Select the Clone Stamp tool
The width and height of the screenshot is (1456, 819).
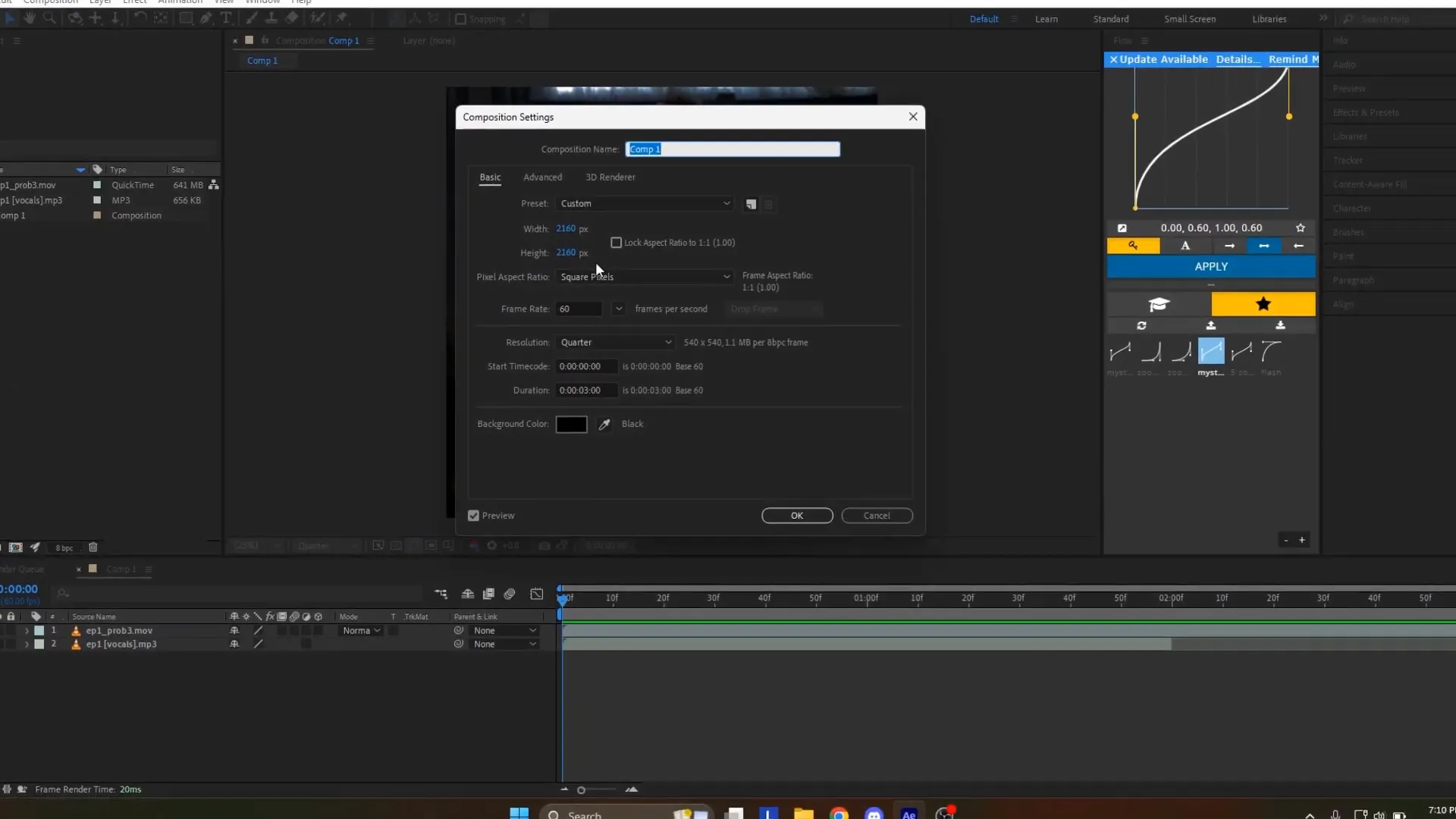click(x=271, y=18)
